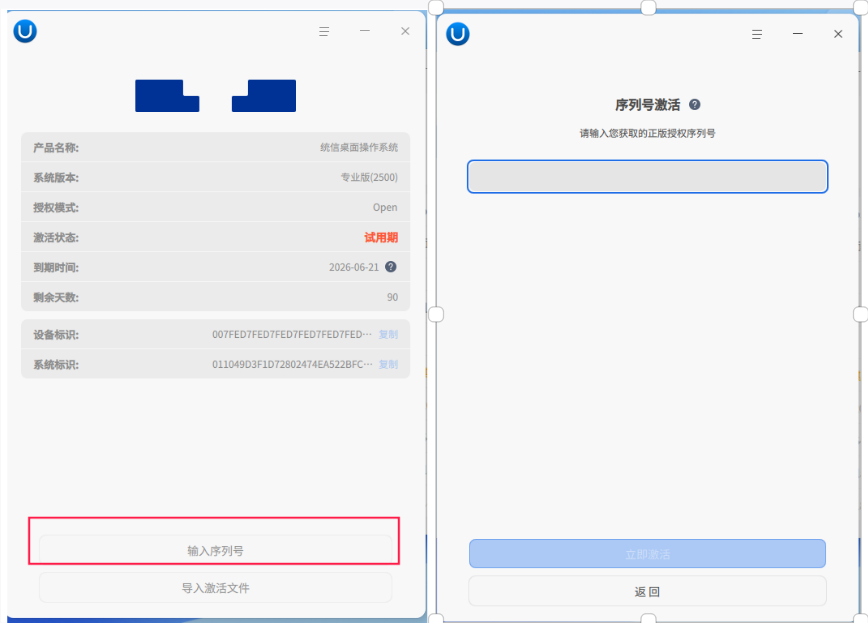The image size is (868, 623).
Task: Click the 系统标识 label
Action: pos(56,365)
